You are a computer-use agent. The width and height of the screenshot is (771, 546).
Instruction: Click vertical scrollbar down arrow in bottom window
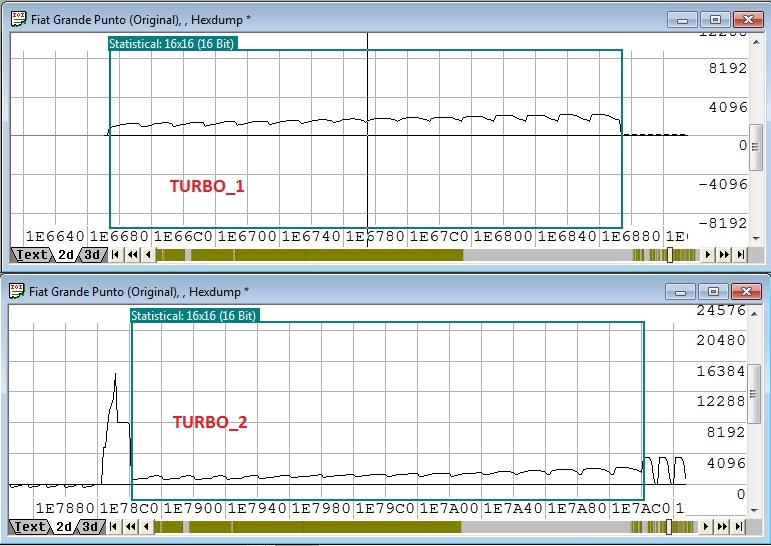754,511
